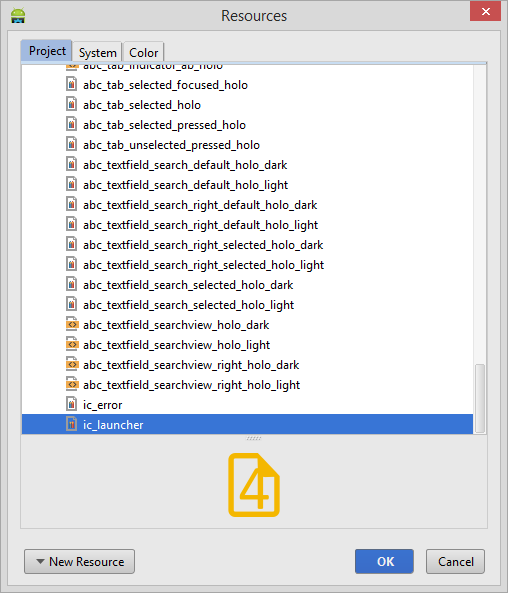This screenshot has height=593, width=508.
Task: Click the XML icon beside abc_textfield_searchview_right_holo_light
Action: pyautogui.click(x=72, y=385)
